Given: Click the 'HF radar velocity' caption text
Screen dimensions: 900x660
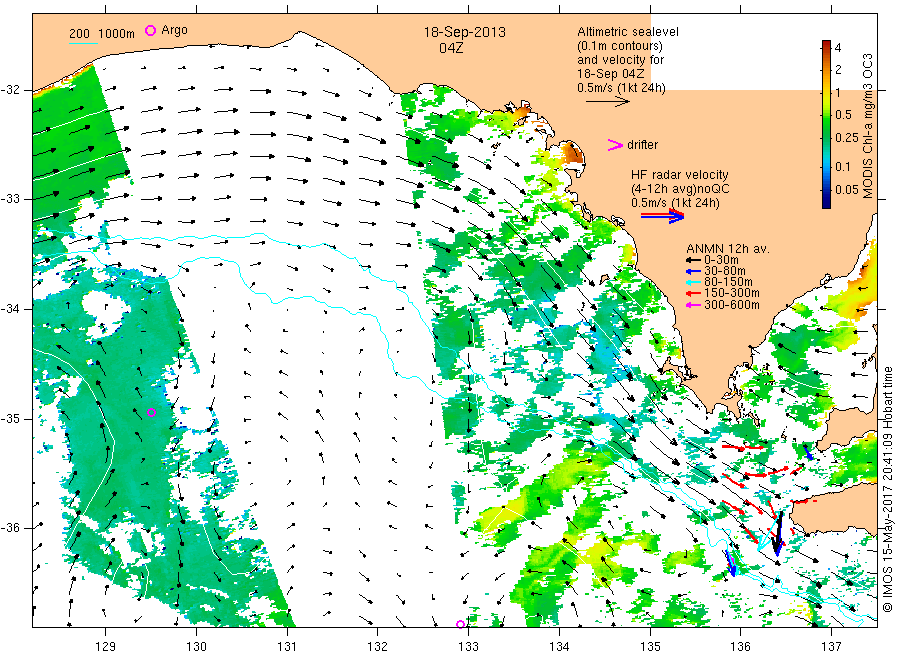Looking at the screenshot, I should (x=680, y=174).
